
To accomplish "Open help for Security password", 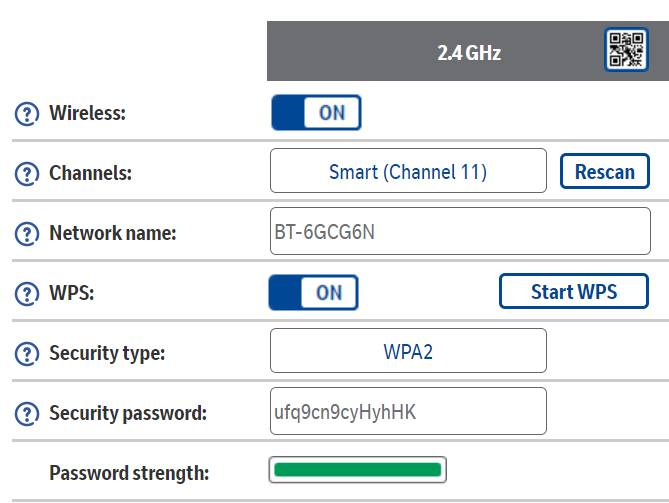I will (27, 413).
